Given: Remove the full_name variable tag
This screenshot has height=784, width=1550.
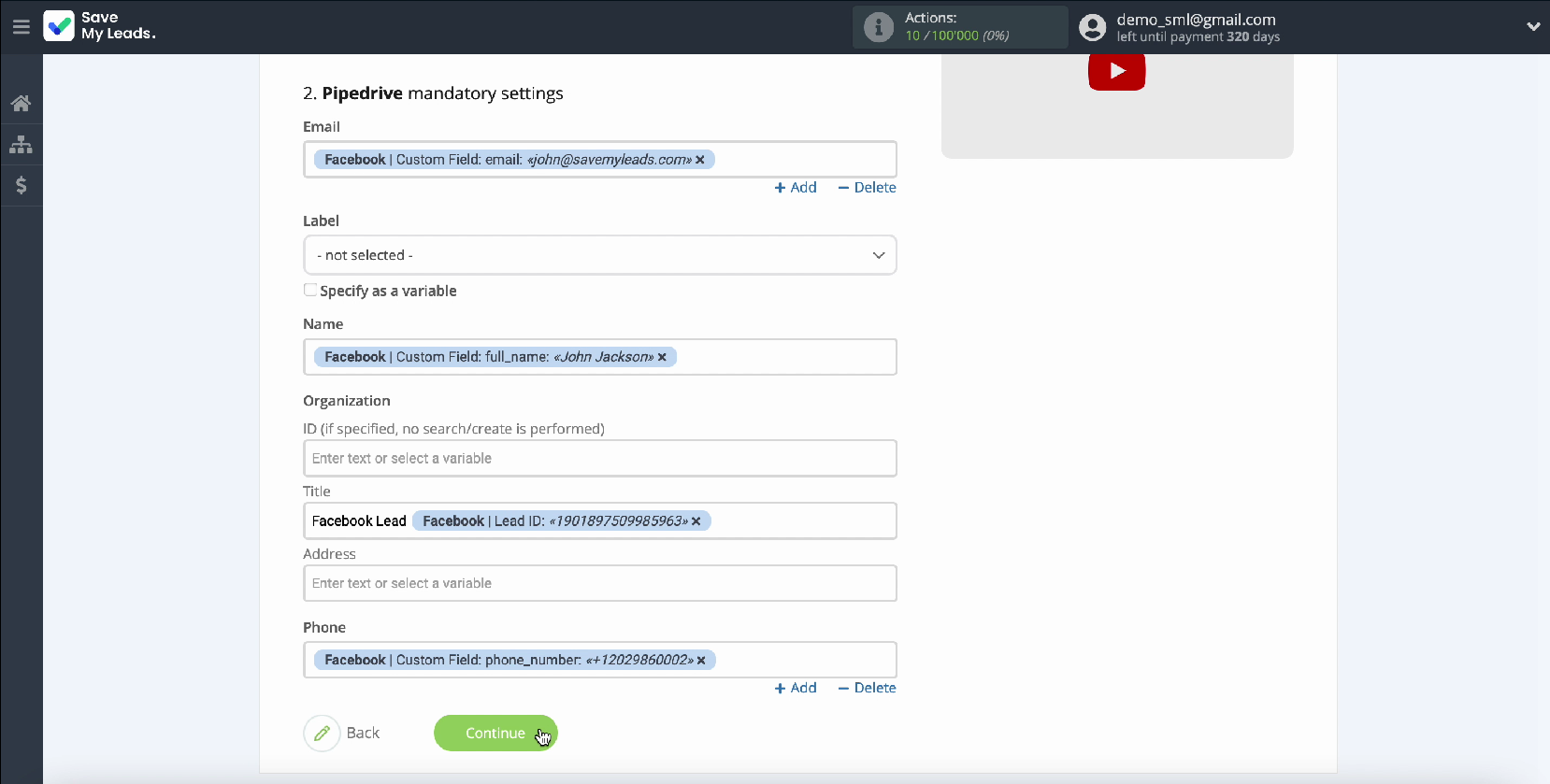Looking at the screenshot, I should click(662, 357).
